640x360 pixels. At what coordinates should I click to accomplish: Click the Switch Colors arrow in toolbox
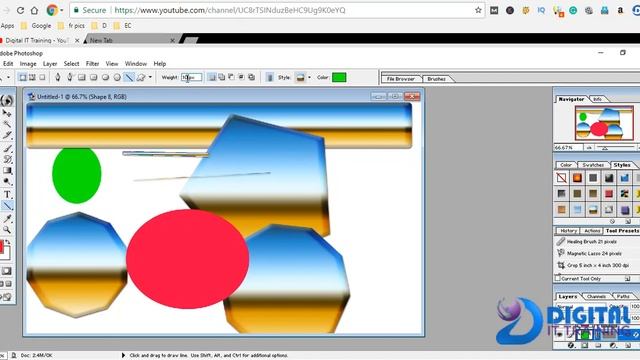[x=8, y=242]
